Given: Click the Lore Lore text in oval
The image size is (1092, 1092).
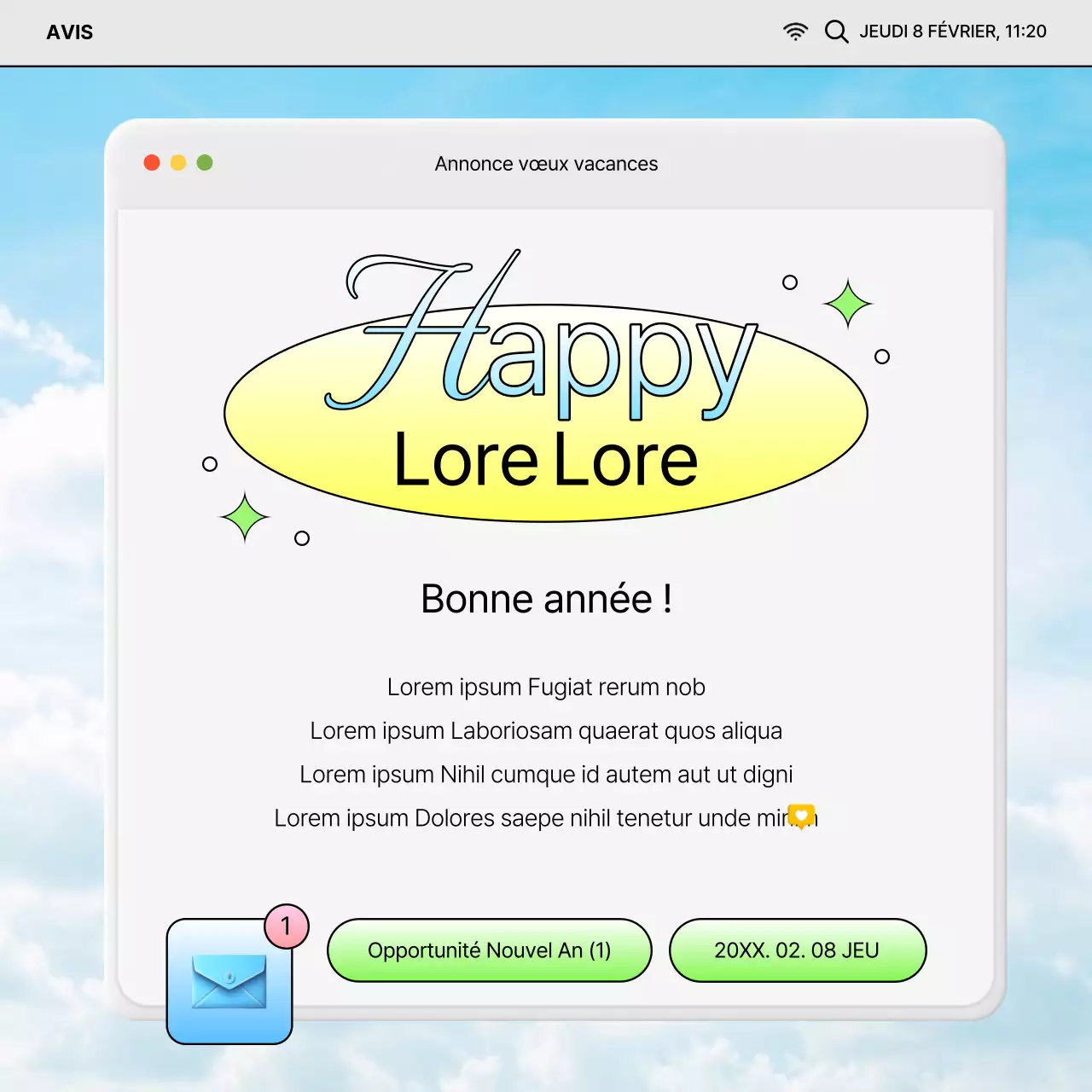Looking at the screenshot, I should (x=546, y=461).
